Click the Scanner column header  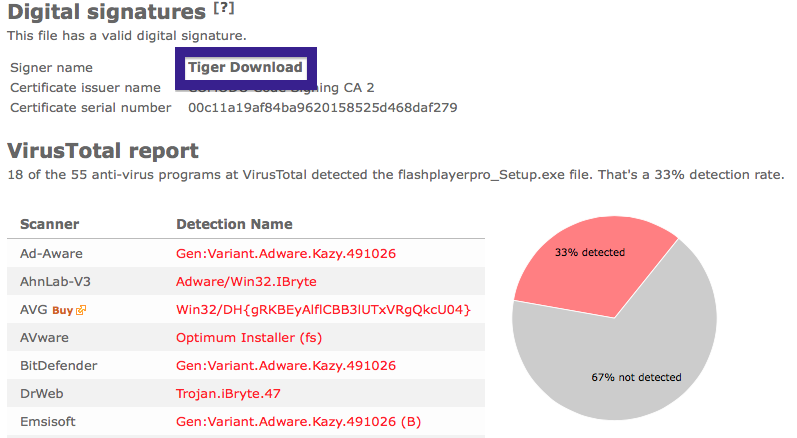pos(49,224)
